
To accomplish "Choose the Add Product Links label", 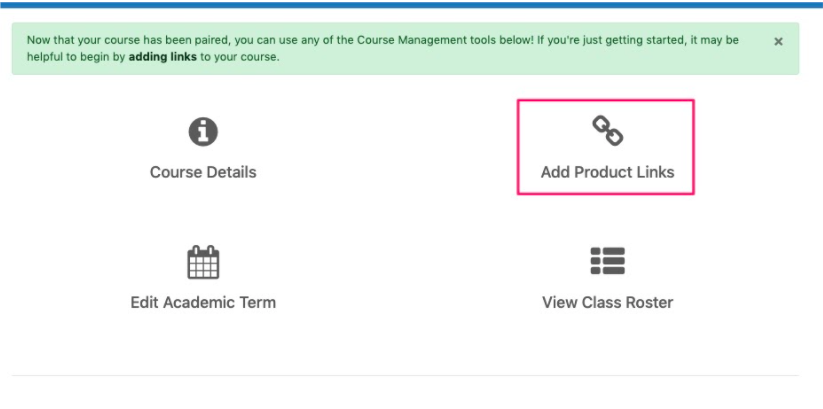I will click(x=608, y=172).
